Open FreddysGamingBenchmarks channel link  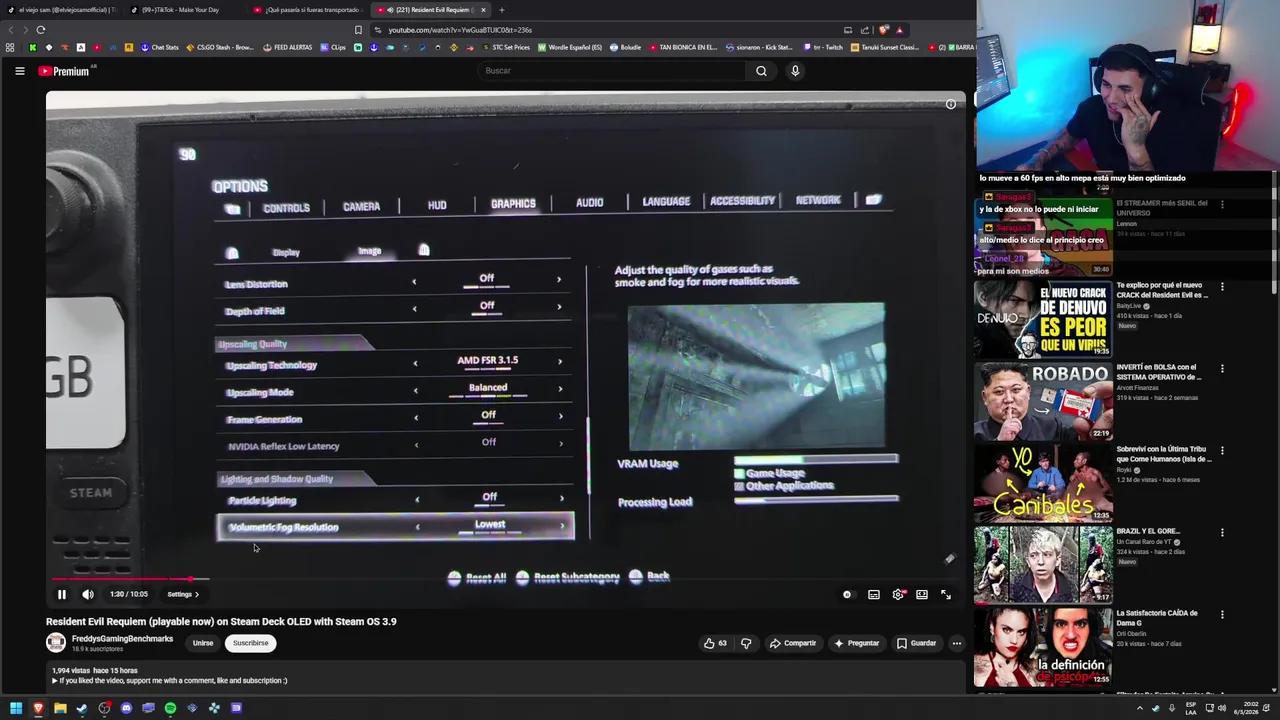point(122,639)
